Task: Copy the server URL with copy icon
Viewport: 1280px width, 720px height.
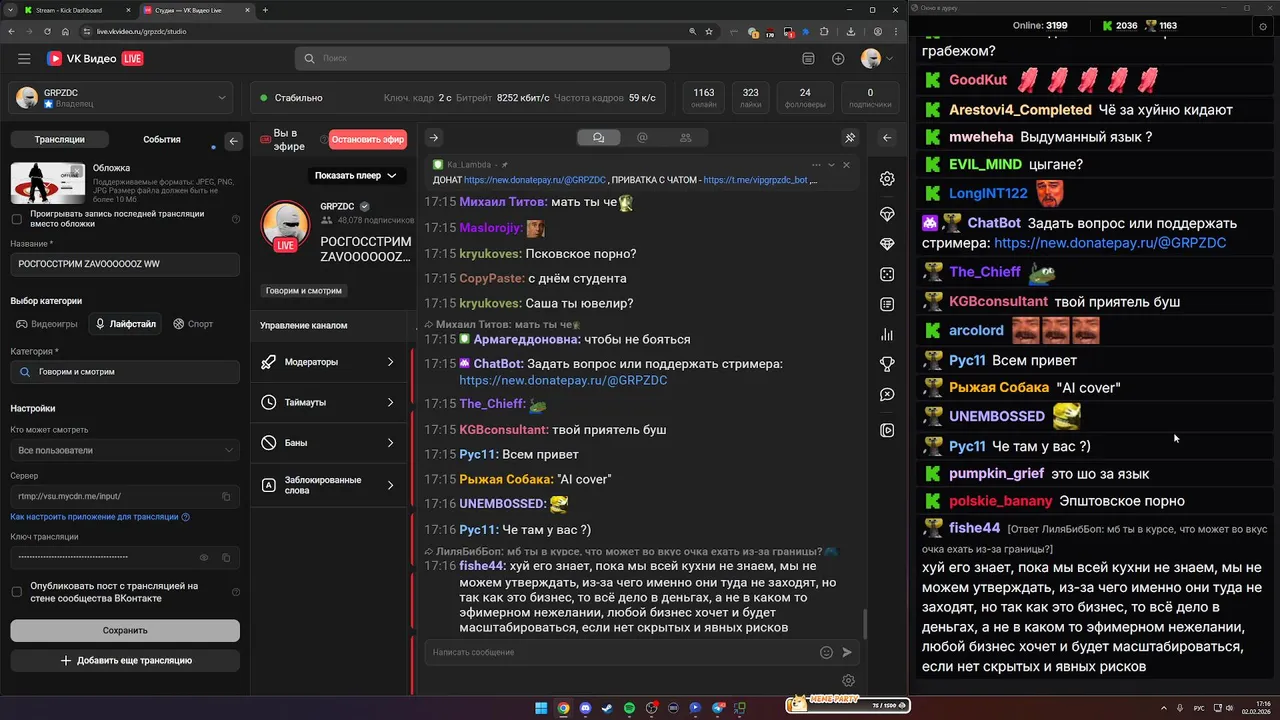Action: coord(226,496)
